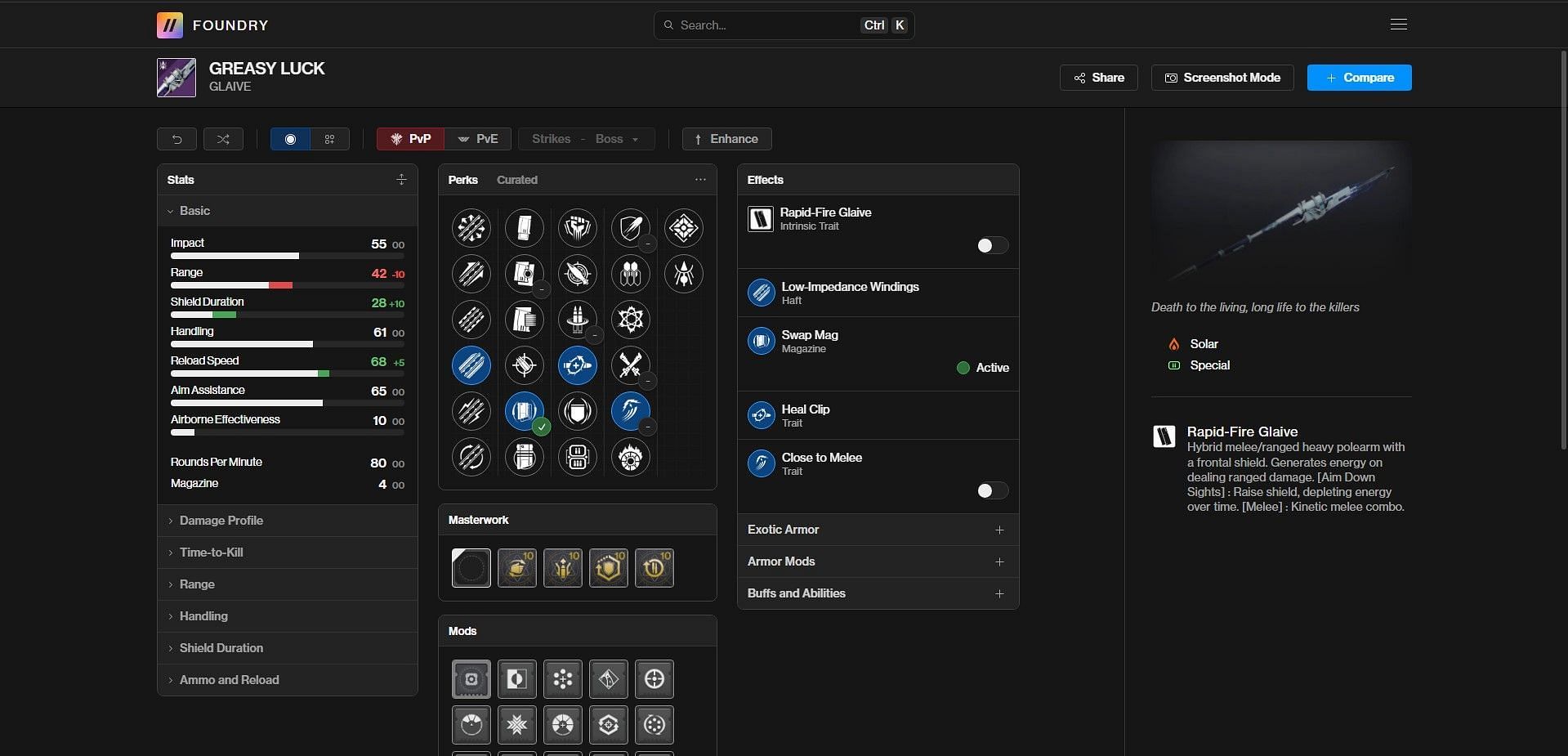Choose the crosshair magazine perk icon
This screenshot has height=756, width=1568.
tap(524, 365)
